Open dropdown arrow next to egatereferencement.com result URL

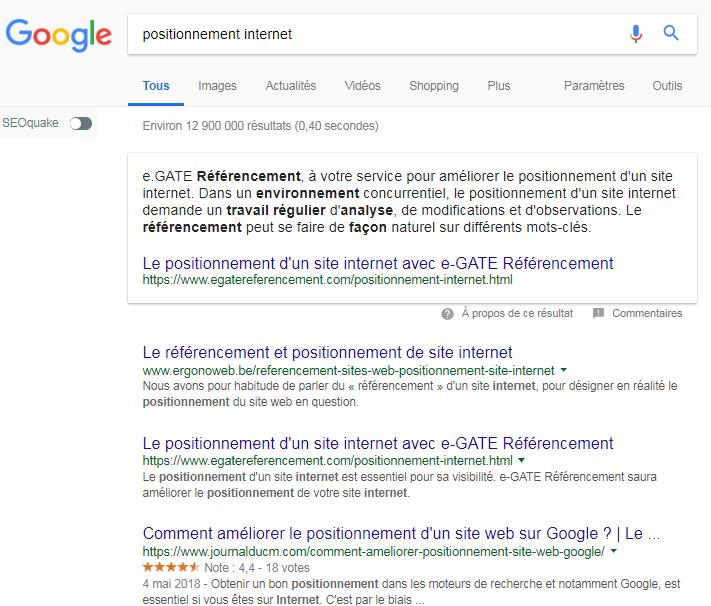(521, 460)
